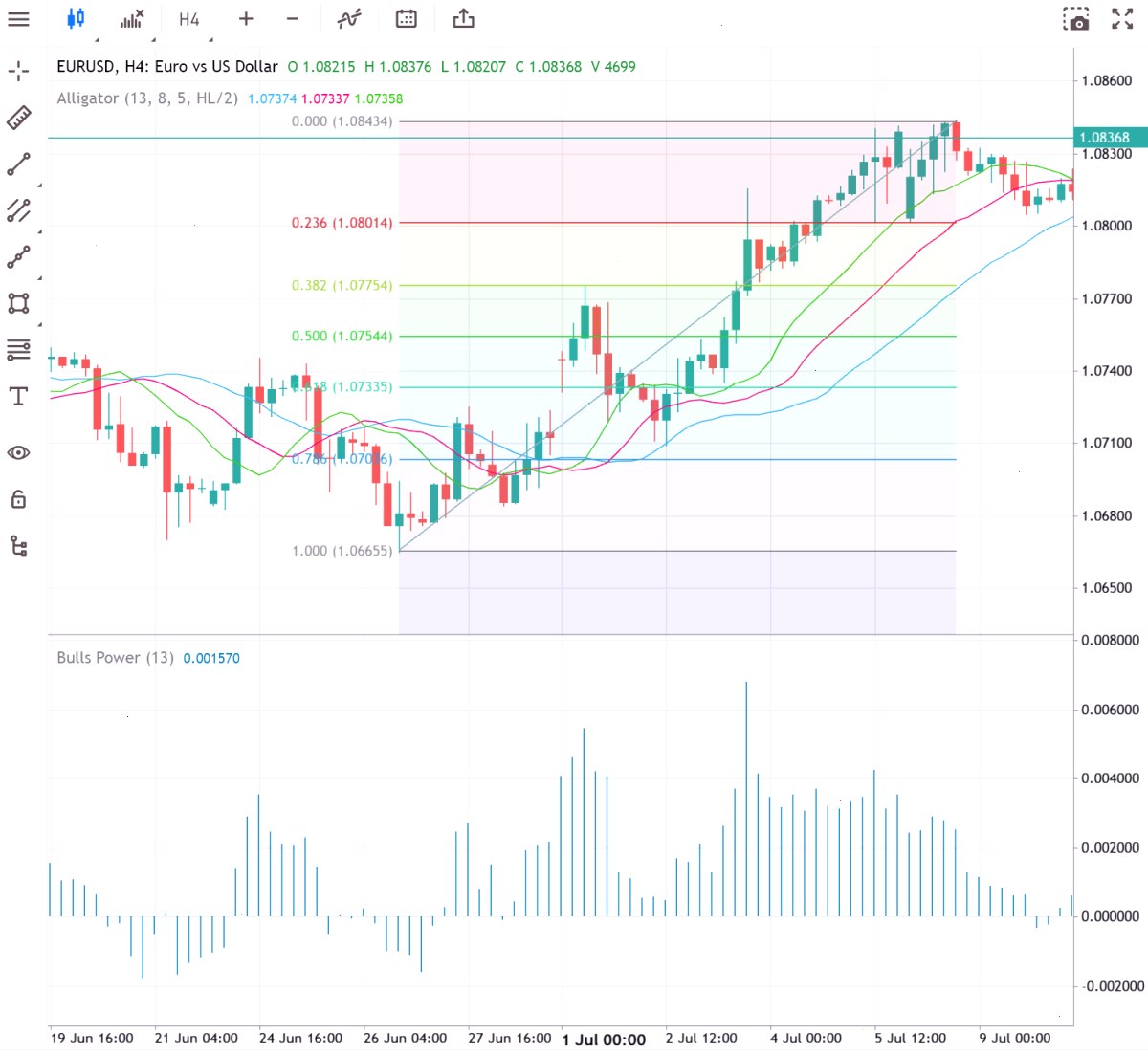Open the H4 timeframe selector
Viewport: 1148px width, 1050px height.
click(x=189, y=19)
